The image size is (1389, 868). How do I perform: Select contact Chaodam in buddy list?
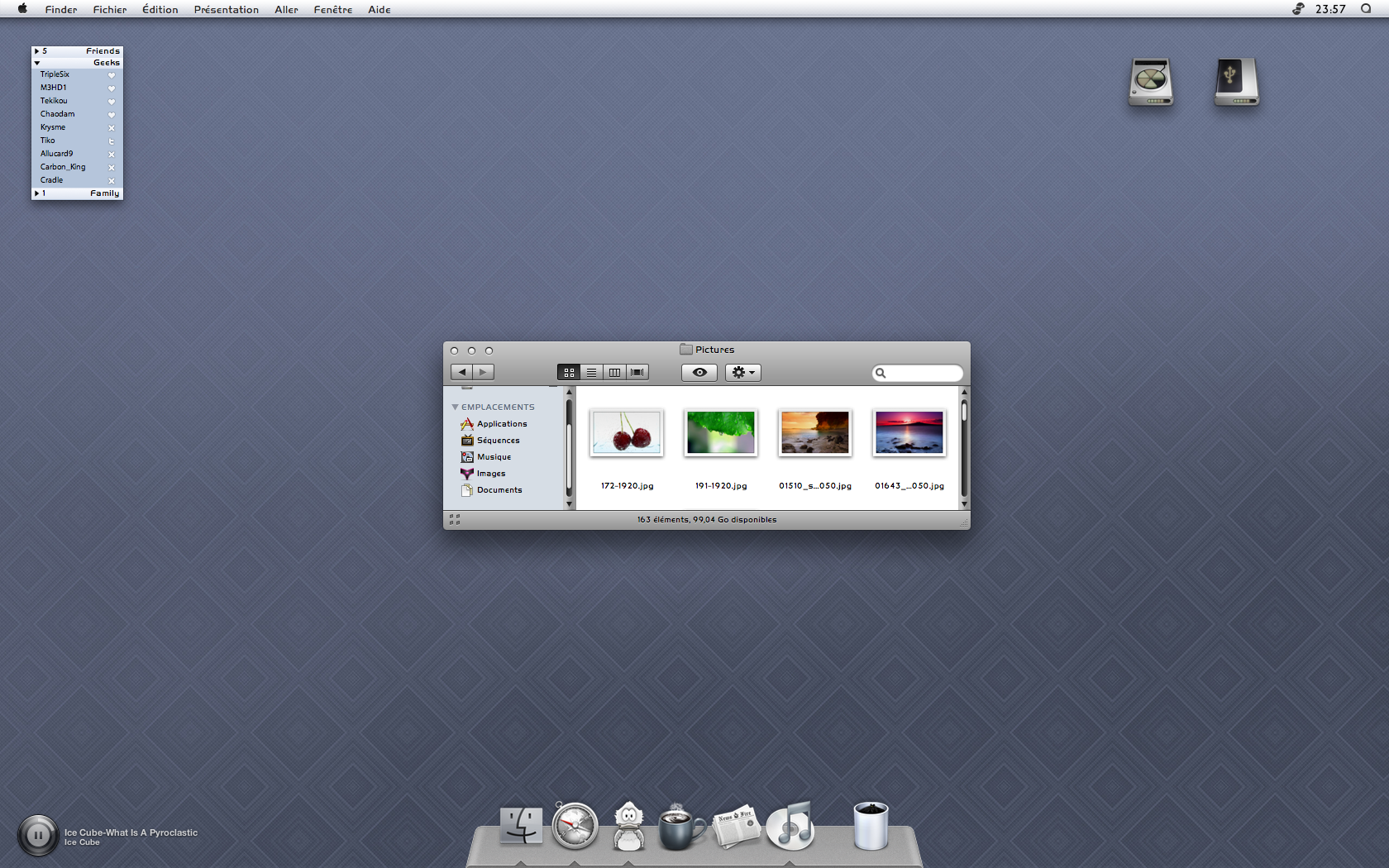[78, 114]
